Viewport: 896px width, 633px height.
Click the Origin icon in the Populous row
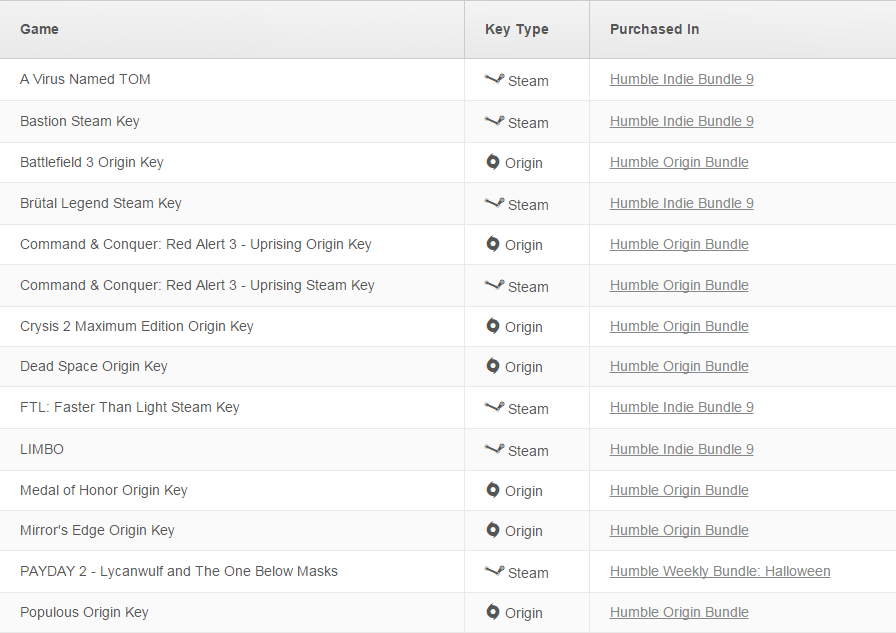[x=493, y=612]
